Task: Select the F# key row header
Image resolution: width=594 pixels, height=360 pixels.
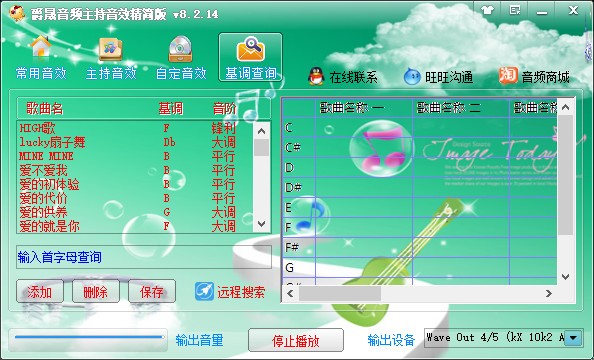Action: pos(299,247)
